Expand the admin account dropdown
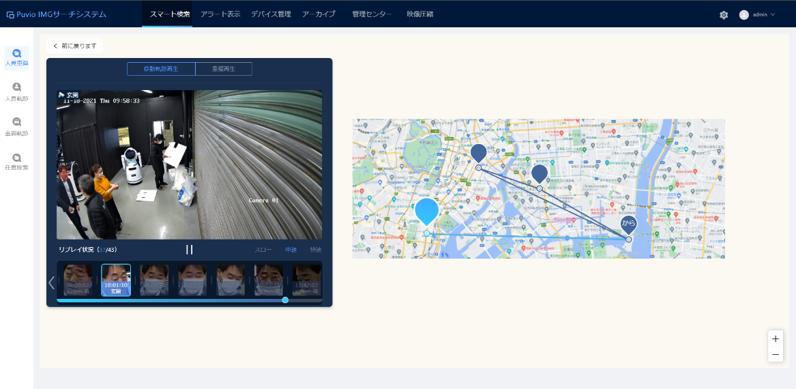This screenshot has width=796, height=389. pos(773,15)
